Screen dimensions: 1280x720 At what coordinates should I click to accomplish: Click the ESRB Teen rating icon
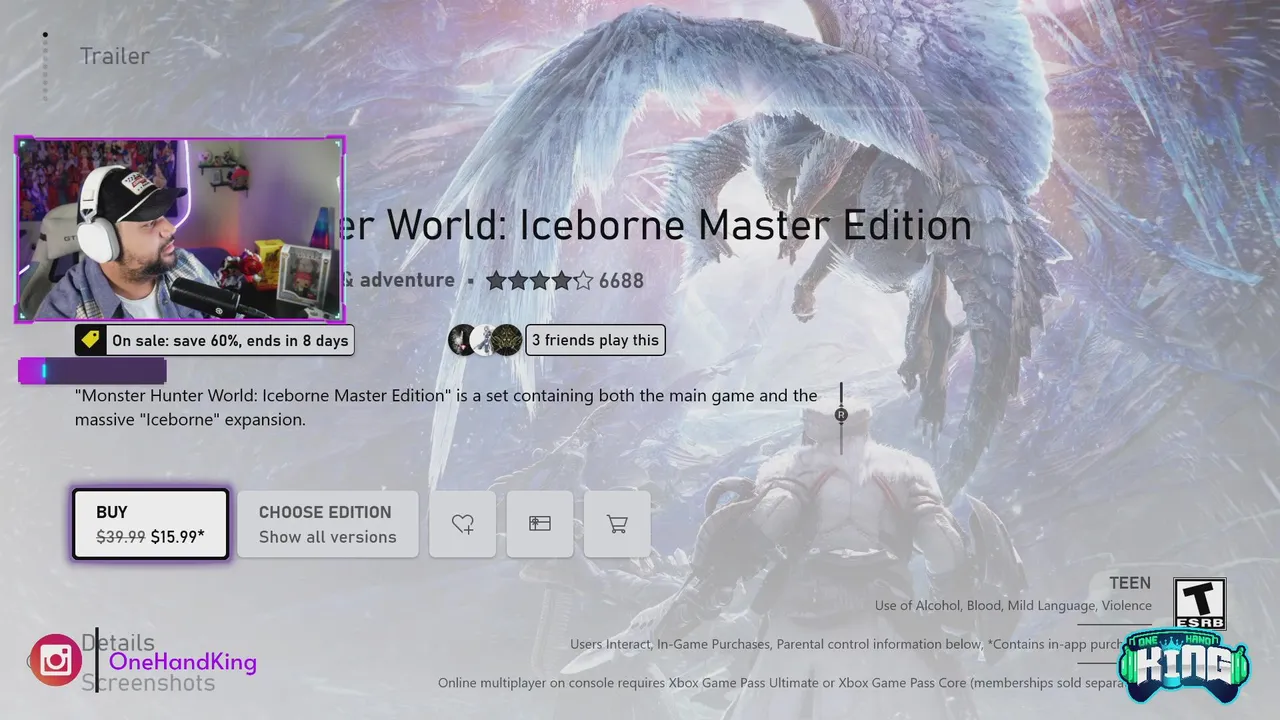click(x=1200, y=605)
